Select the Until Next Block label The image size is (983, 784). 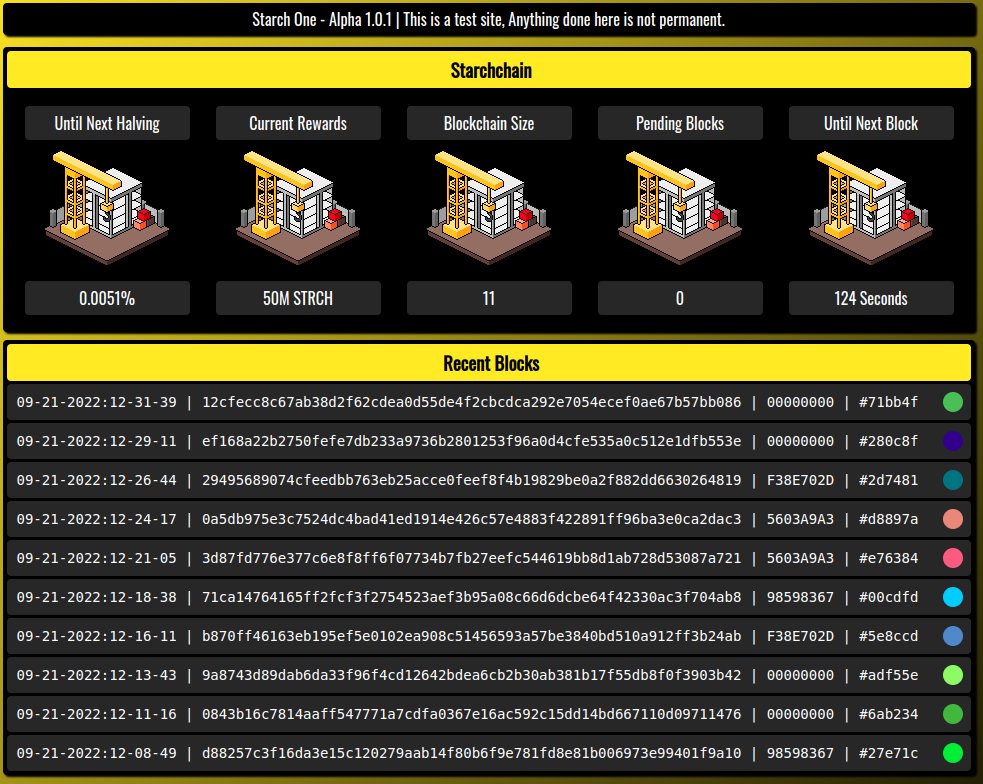tap(871, 123)
